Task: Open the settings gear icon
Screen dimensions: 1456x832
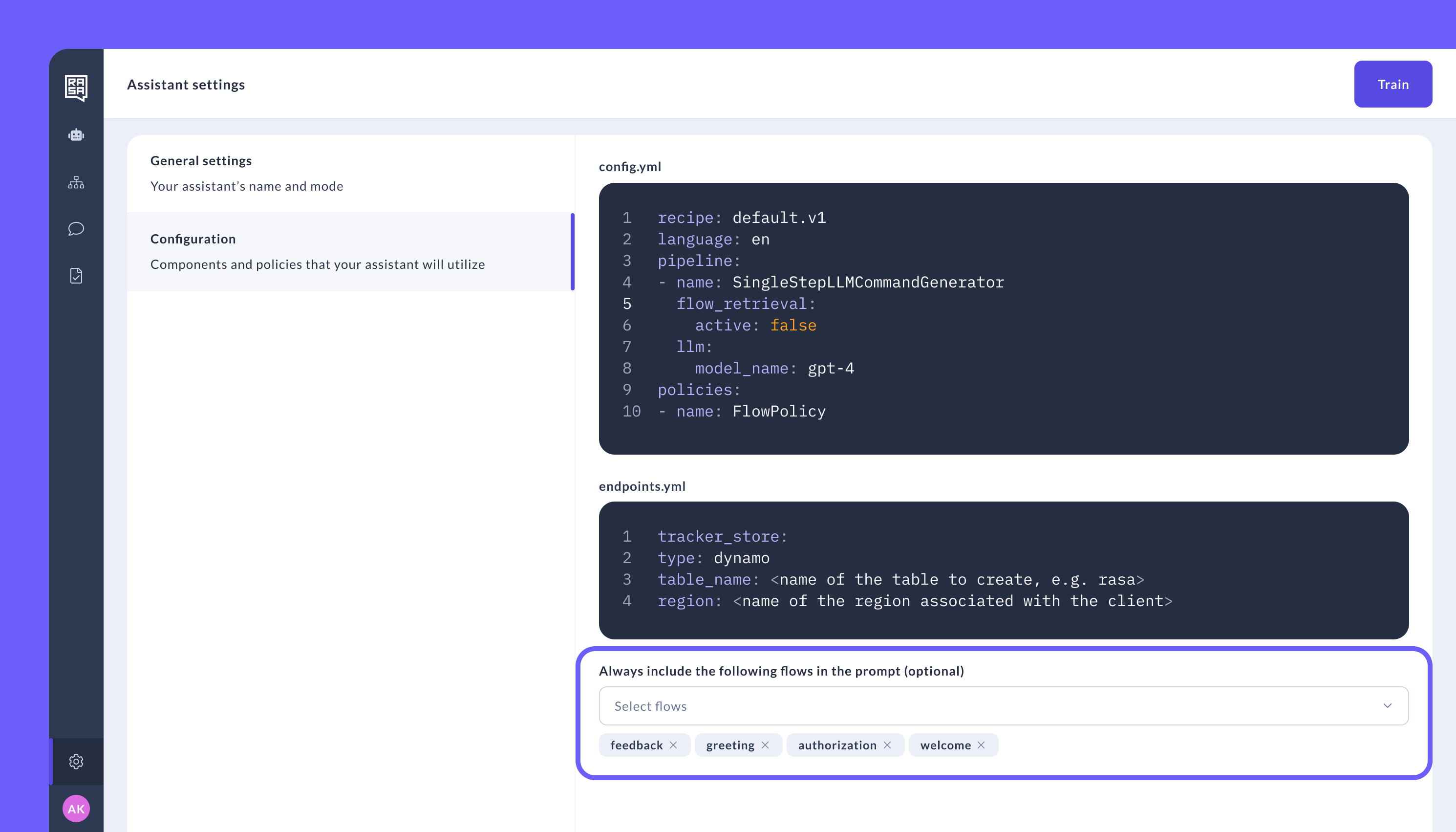Action: tap(76, 761)
